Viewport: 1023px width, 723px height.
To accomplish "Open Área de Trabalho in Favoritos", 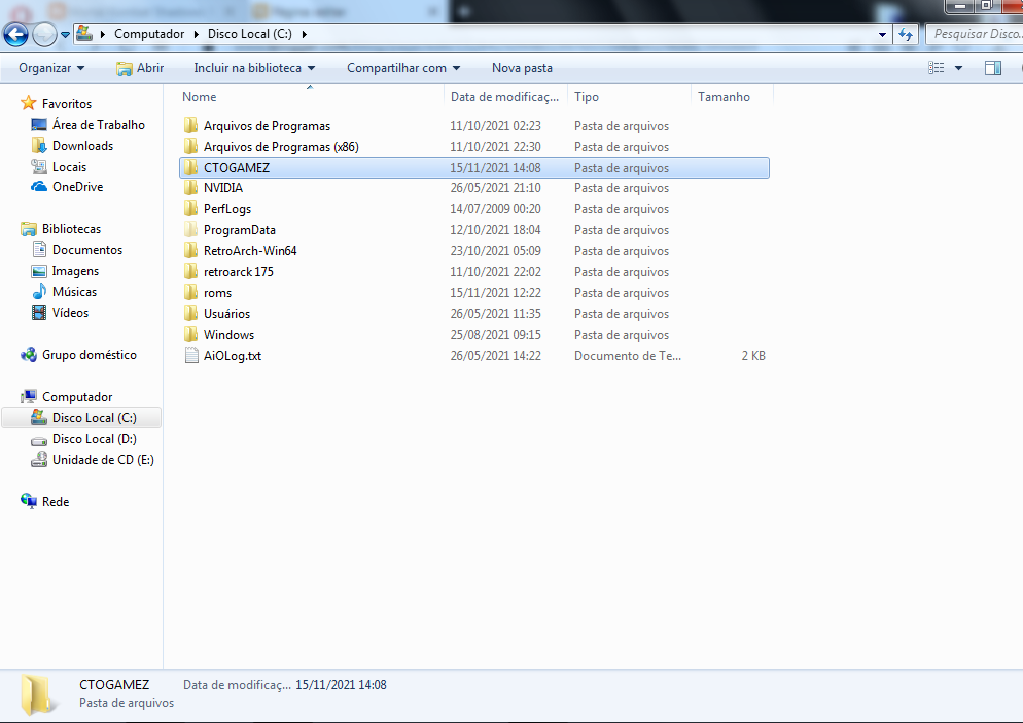I will point(99,125).
